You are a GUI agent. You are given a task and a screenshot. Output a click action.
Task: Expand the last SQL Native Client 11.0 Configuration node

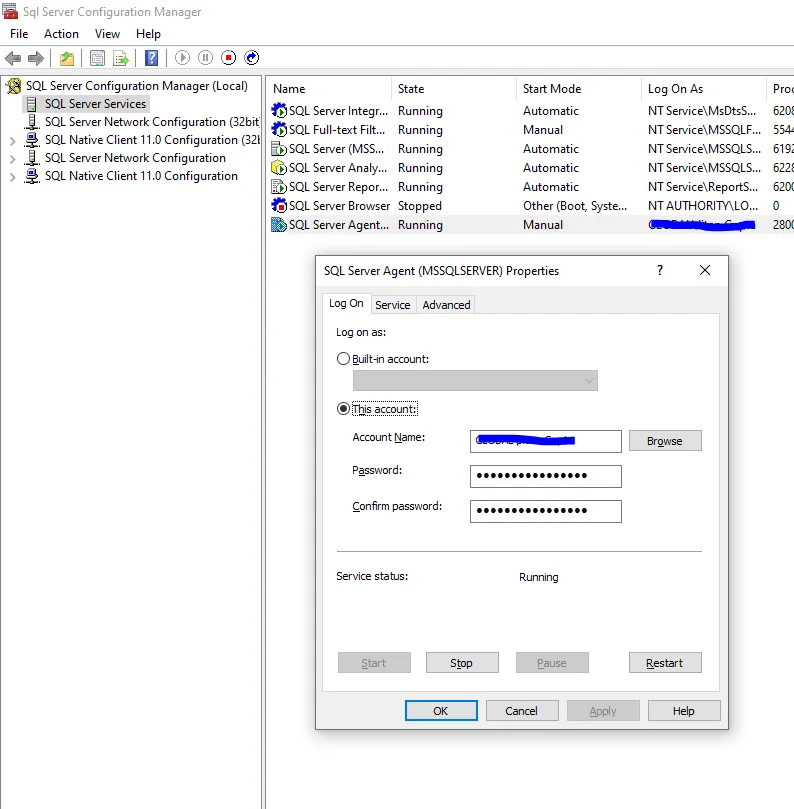(12, 176)
